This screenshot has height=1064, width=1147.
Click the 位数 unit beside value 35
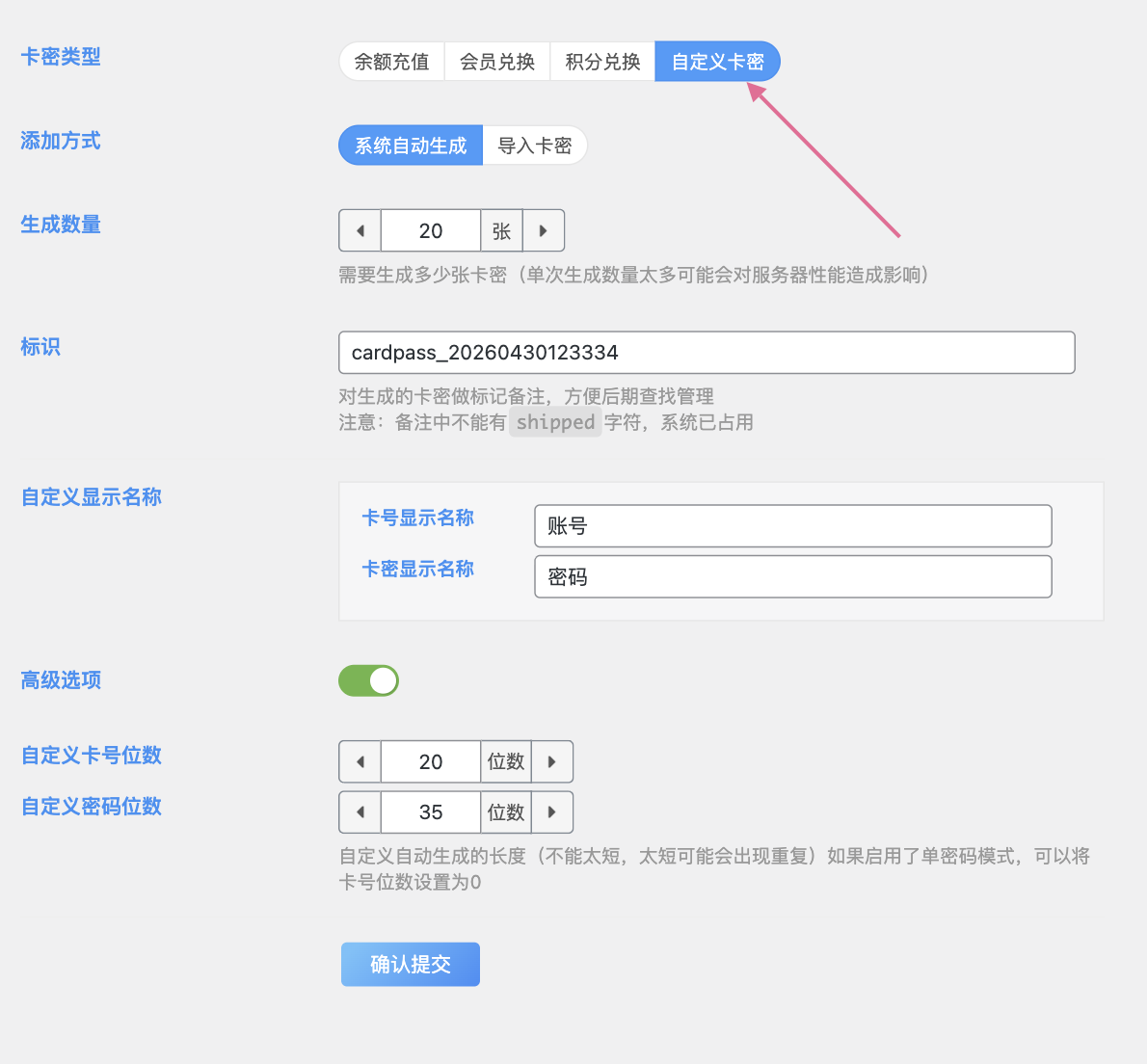506,812
